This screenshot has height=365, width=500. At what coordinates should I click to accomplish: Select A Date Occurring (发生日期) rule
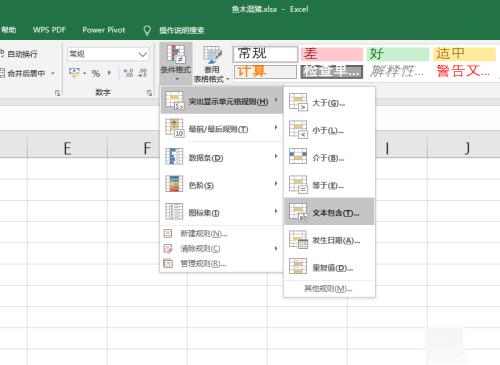[329, 240]
